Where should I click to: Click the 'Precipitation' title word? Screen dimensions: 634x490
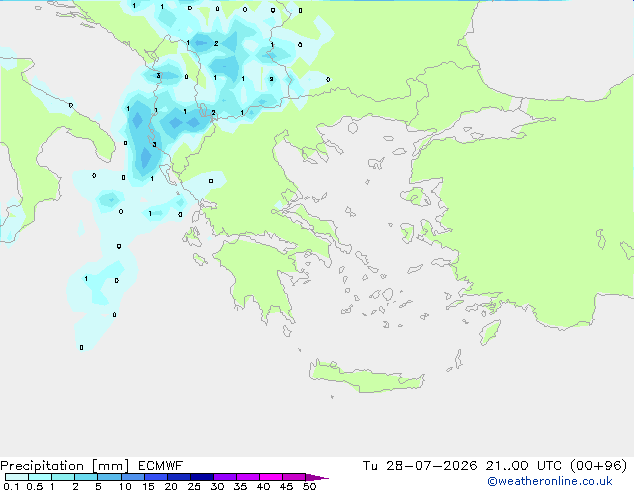[x=42, y=466]
